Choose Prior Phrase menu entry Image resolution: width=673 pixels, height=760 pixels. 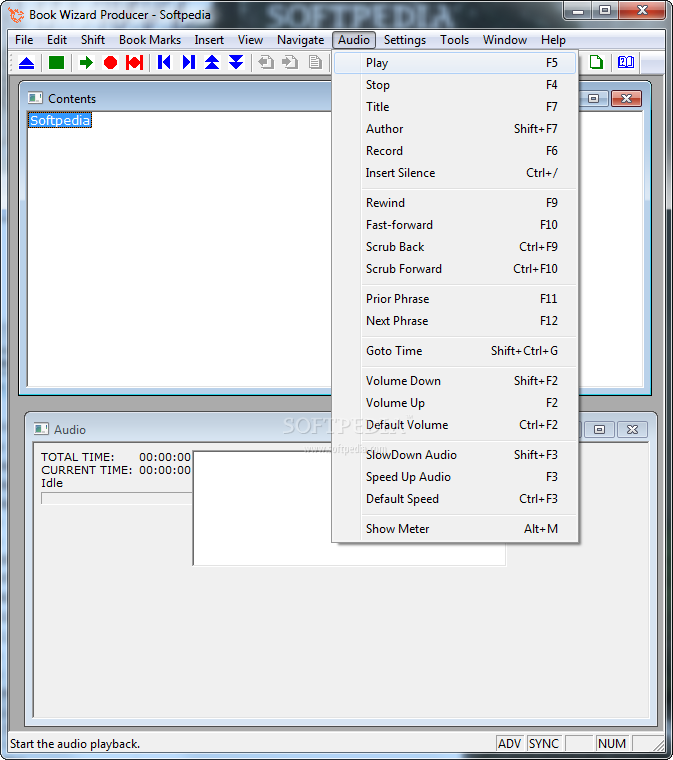coord(455,299)
